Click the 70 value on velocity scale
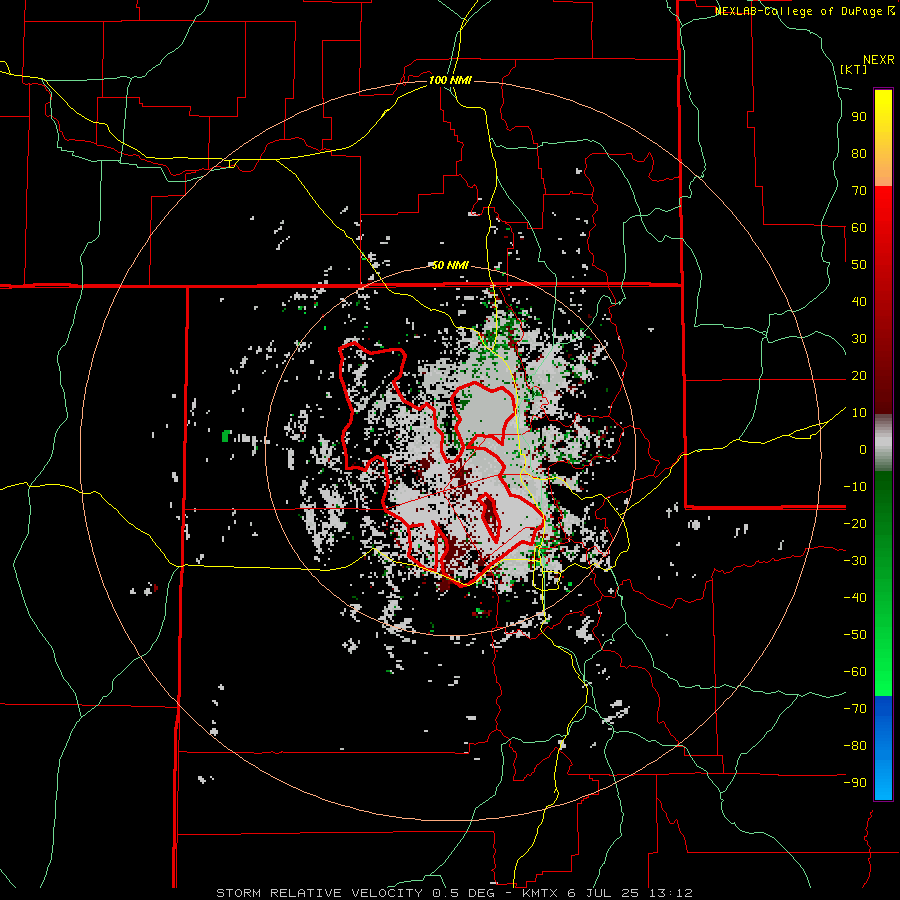This screenshot has height=900, width=900. 859,191
